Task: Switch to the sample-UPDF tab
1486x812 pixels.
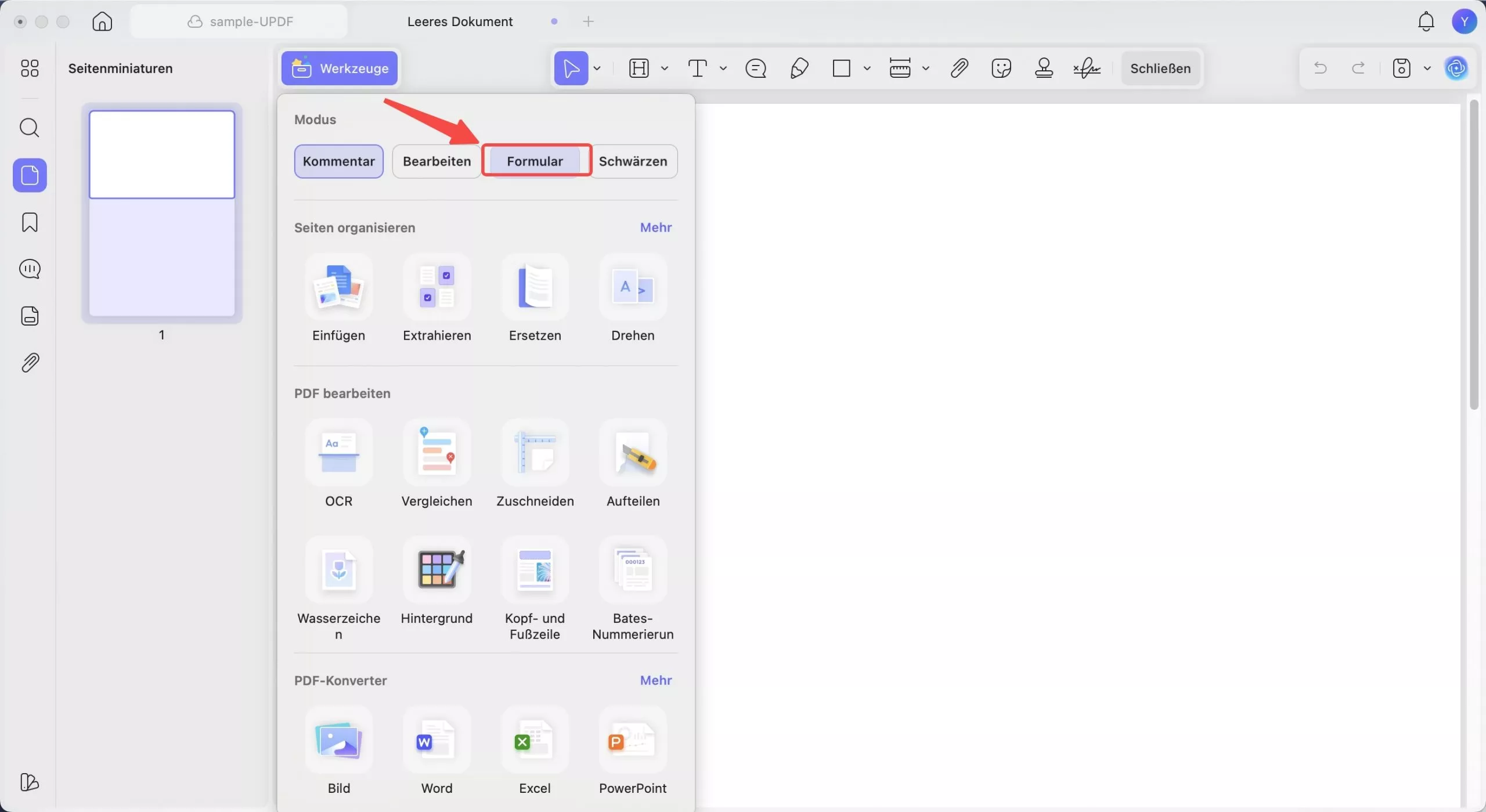Action: coord(239,21)
